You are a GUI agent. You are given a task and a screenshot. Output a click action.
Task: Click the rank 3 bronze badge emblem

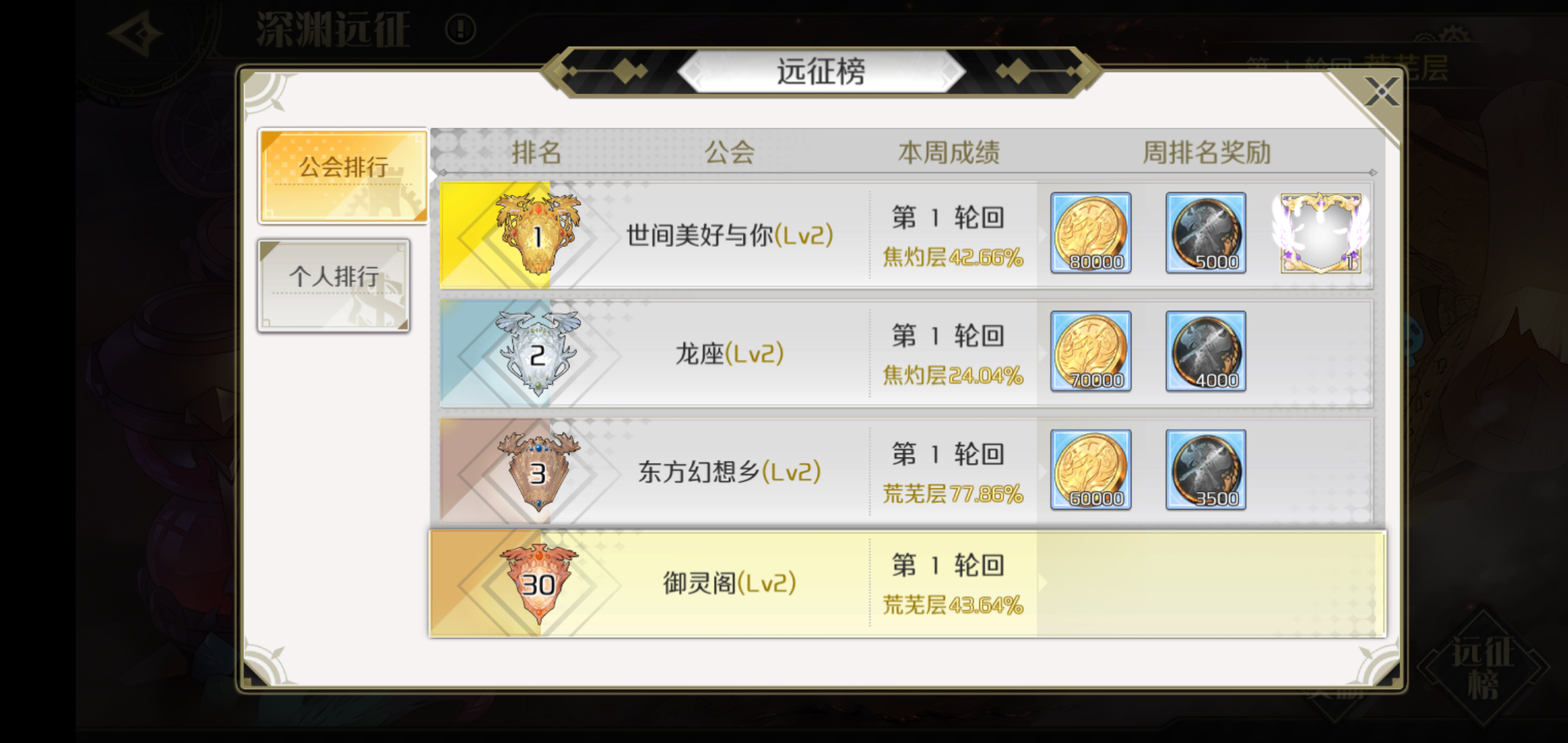pos(538,471)
